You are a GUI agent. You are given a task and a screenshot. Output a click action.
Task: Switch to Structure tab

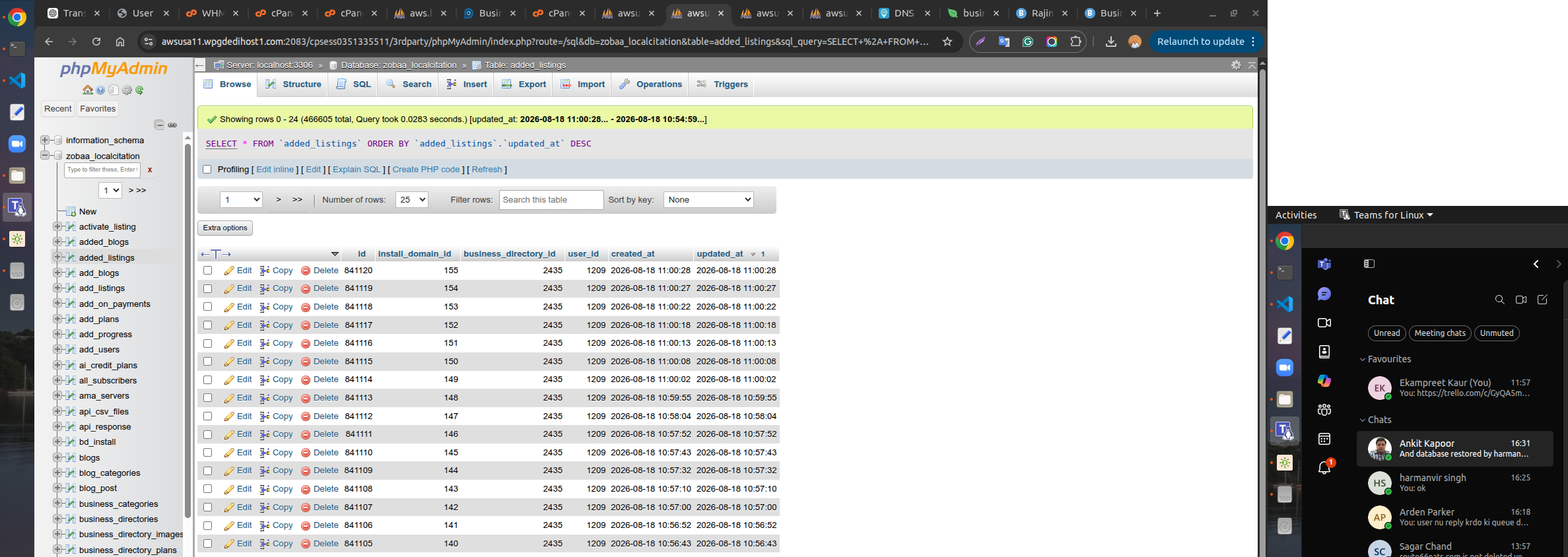point(293,84)
